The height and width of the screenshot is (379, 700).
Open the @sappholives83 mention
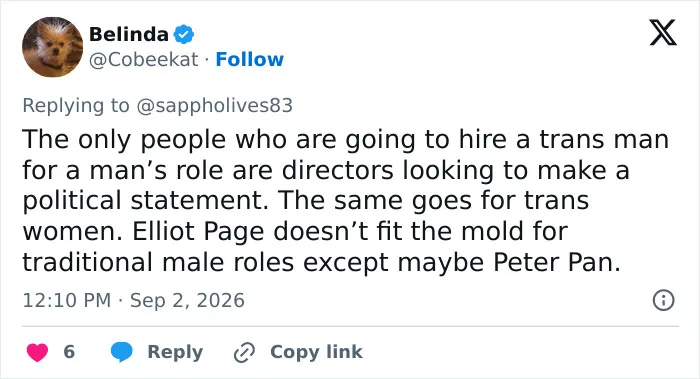click(214, 106)
